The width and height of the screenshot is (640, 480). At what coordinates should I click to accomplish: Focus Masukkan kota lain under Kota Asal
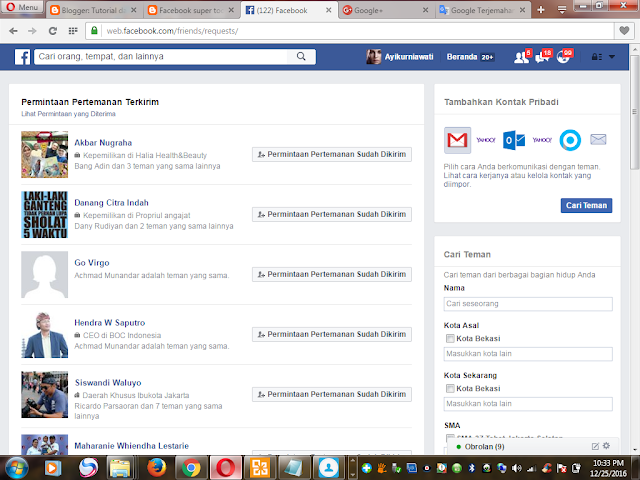[528, 354]
